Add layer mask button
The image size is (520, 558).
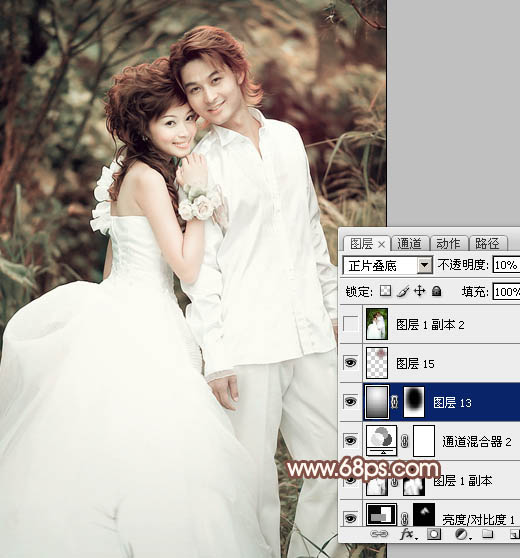coord(434,533)
